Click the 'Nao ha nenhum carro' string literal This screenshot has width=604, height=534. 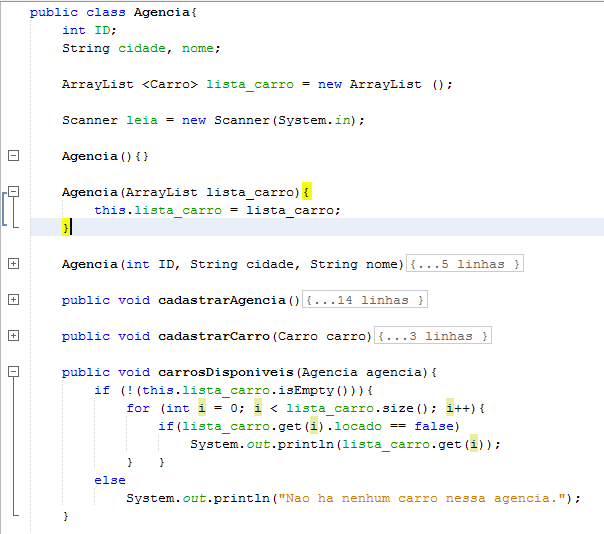[x=422, y=498]
